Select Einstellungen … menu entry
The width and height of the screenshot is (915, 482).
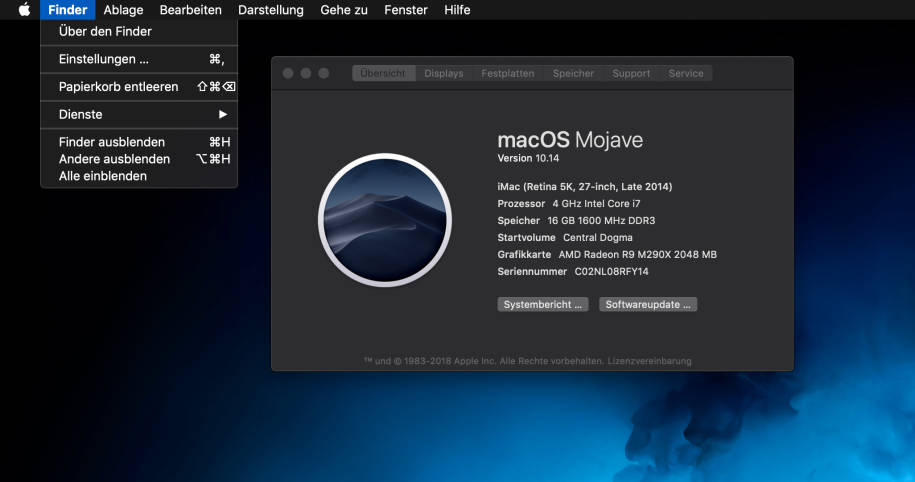[x=139, y=59]
